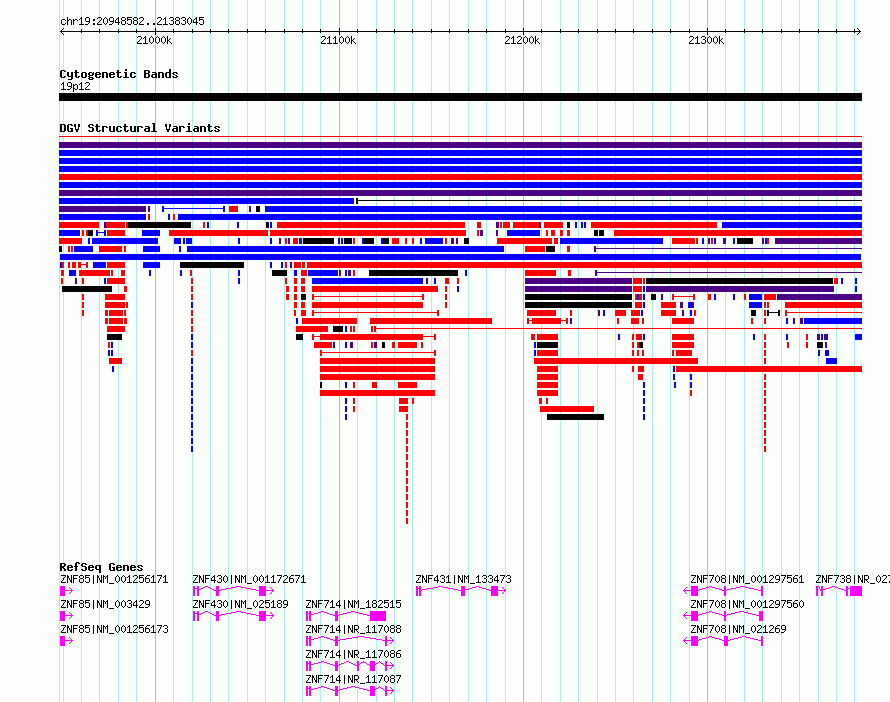Select ZNF430 NM_025189 gene model glyph
This screenshot has height=702, width=890.
[233, 616]
